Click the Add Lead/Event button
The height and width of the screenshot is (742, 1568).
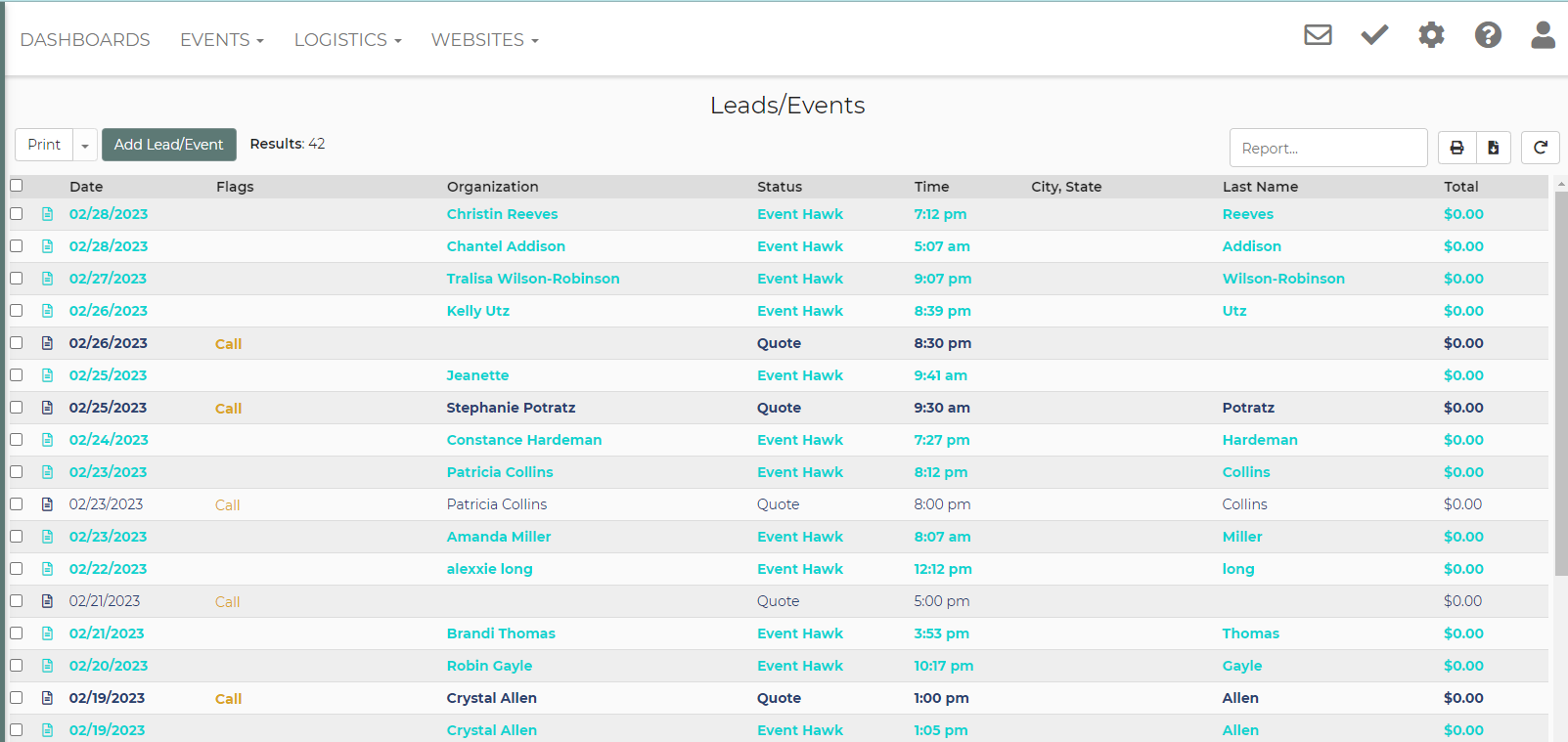pyautogui.click(x=168, y=145)
